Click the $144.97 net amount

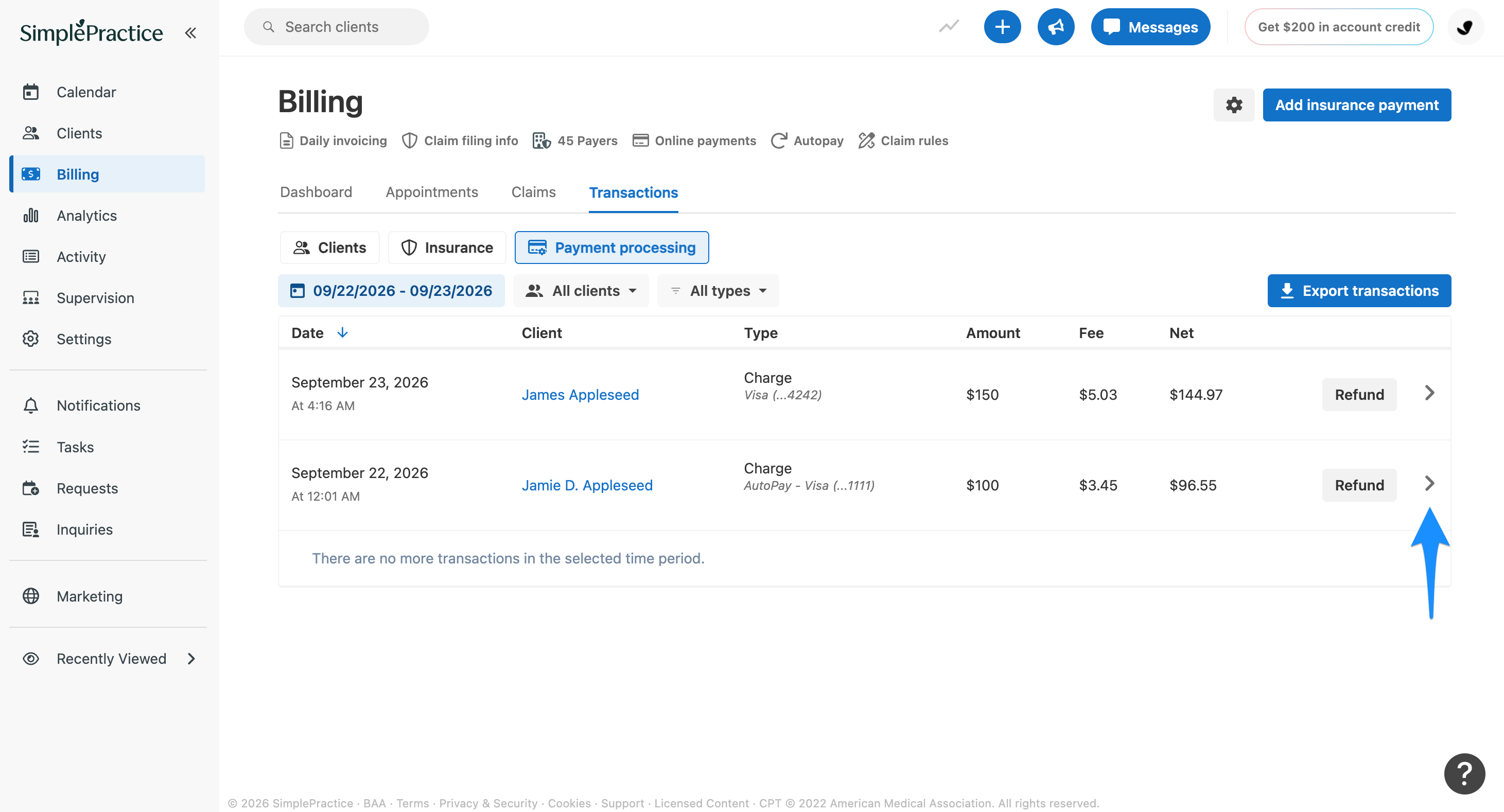point(1196,395)
